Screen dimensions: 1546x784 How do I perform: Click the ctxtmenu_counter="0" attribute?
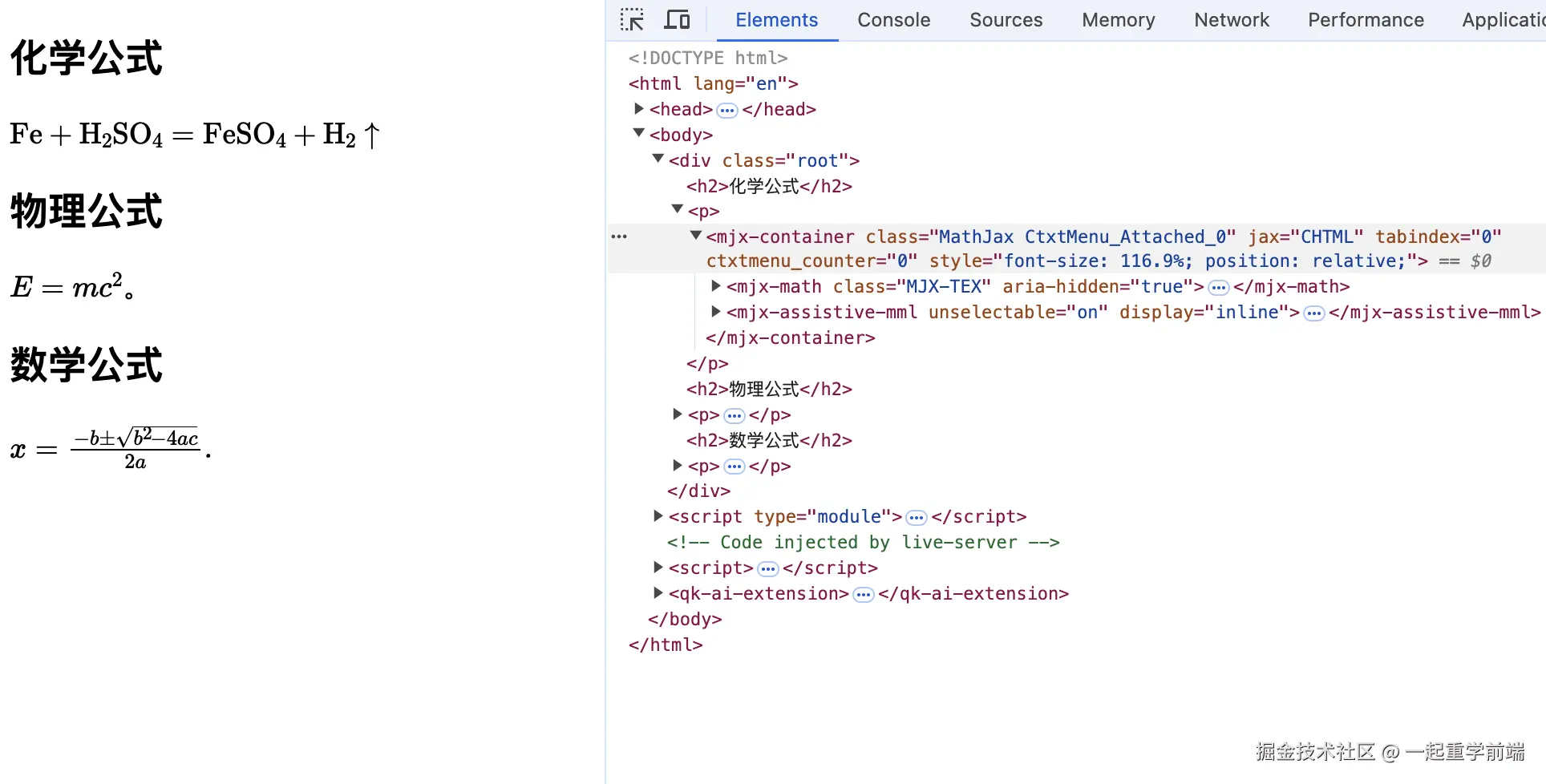click(811, 261)
